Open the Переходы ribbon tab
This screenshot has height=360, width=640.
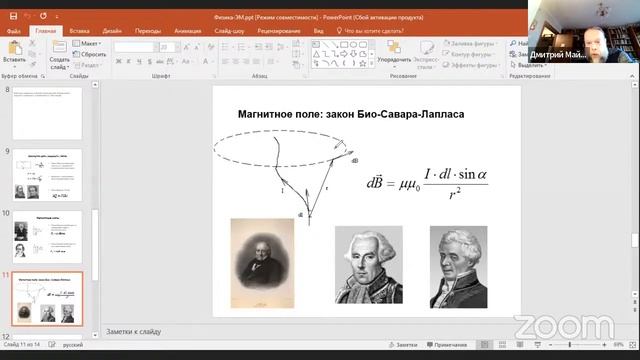148,31
